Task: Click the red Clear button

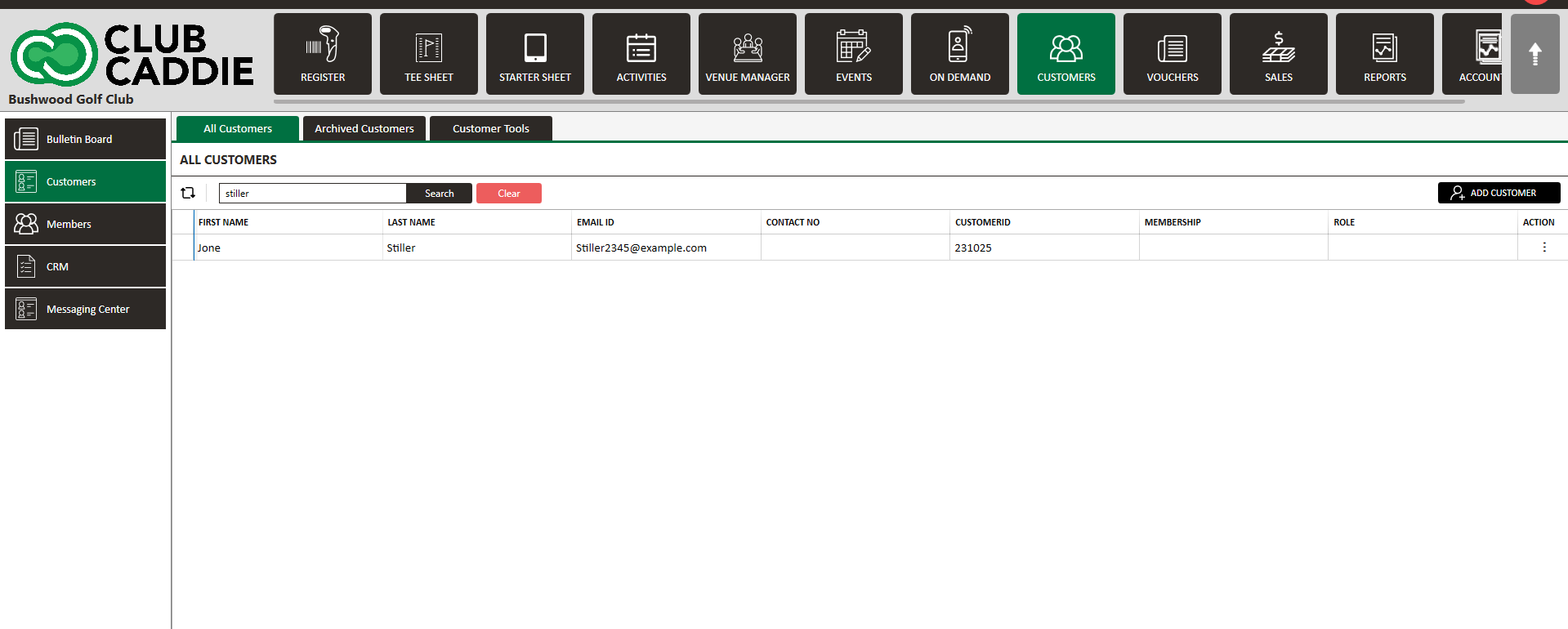Action: point(508,194)
